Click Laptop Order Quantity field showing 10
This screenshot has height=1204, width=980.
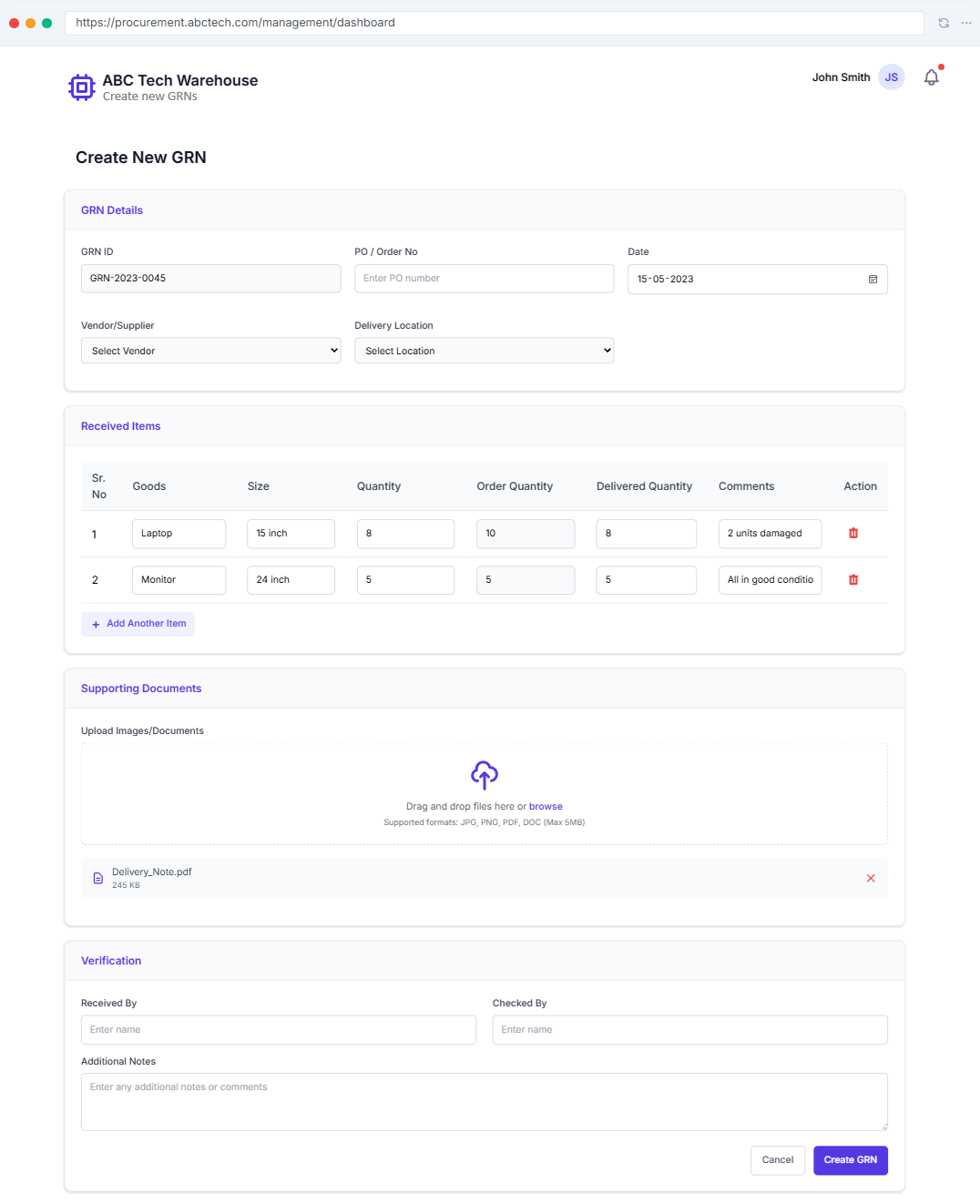tap(526, 534)
